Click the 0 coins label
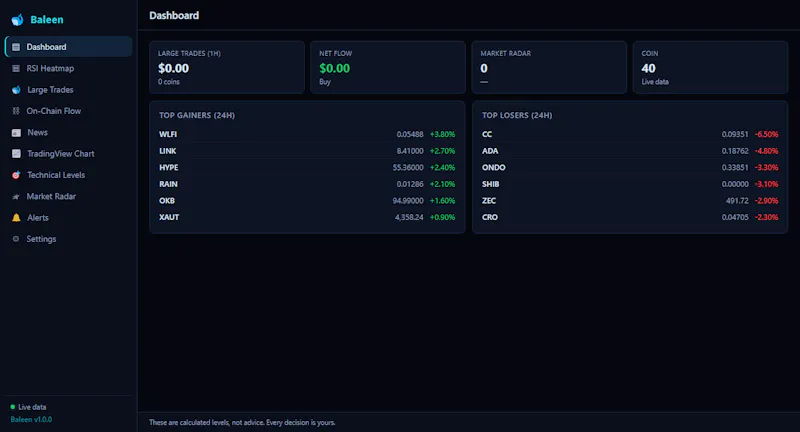800x432 pixels. pos(169,82)
